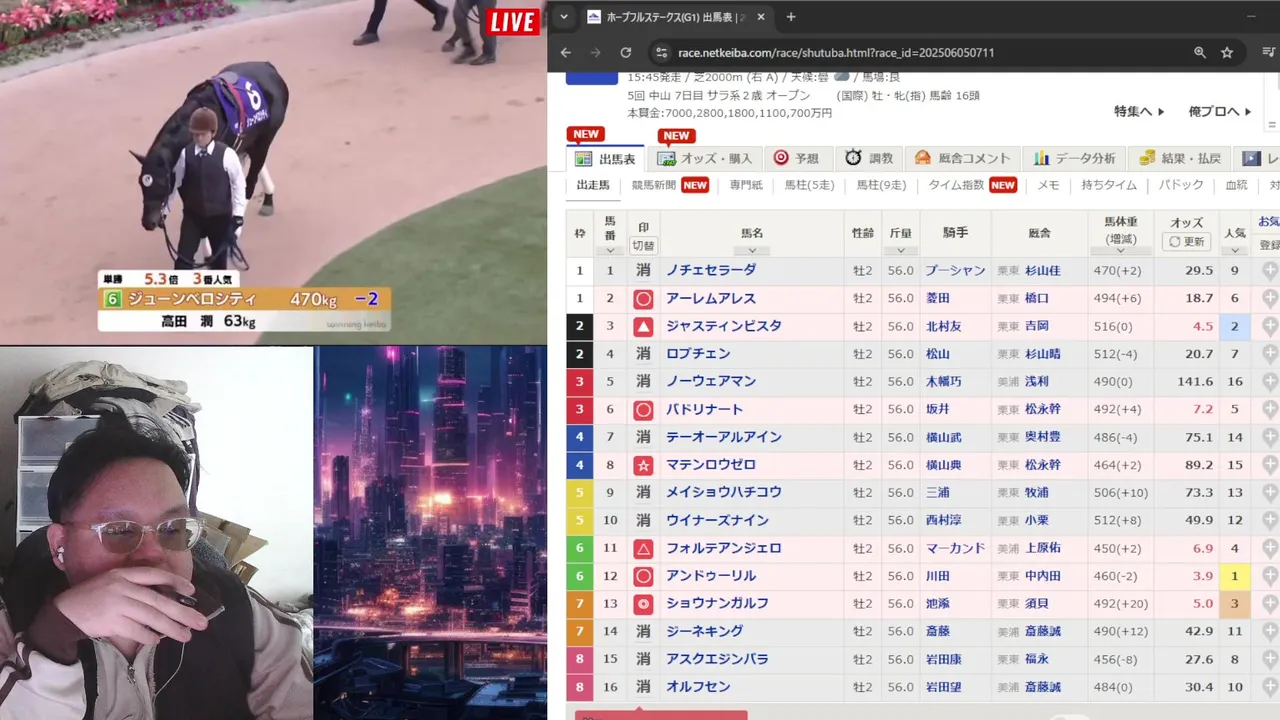Open horse page for テーオーアルアイン
The height and width of the screenshot is (720, 1280).
point(724,437)
